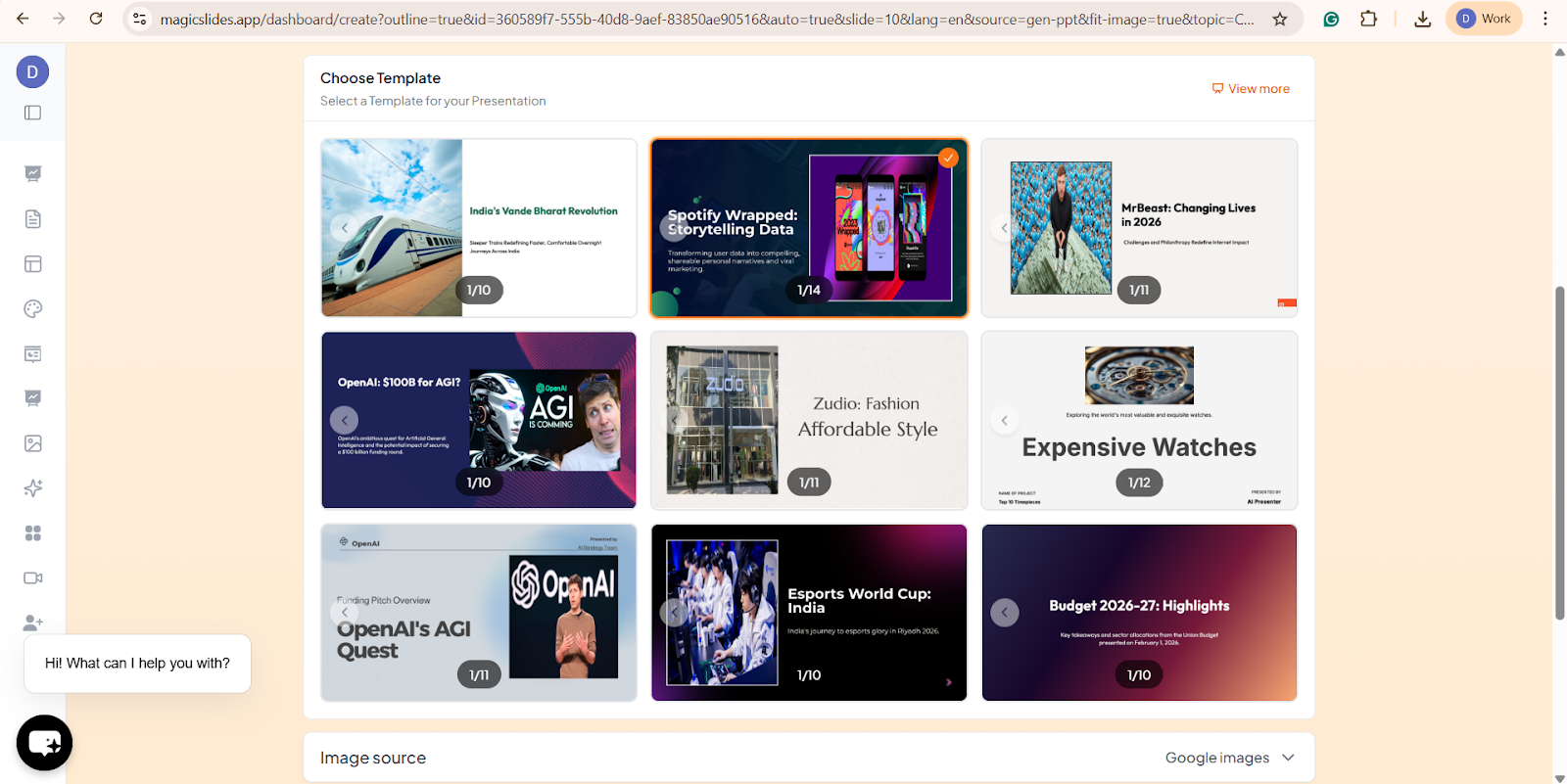This screenshot has width=1567, height=784.
Task: Open the AI sparkle icon in the sidebar
Action: coord(32,488)
